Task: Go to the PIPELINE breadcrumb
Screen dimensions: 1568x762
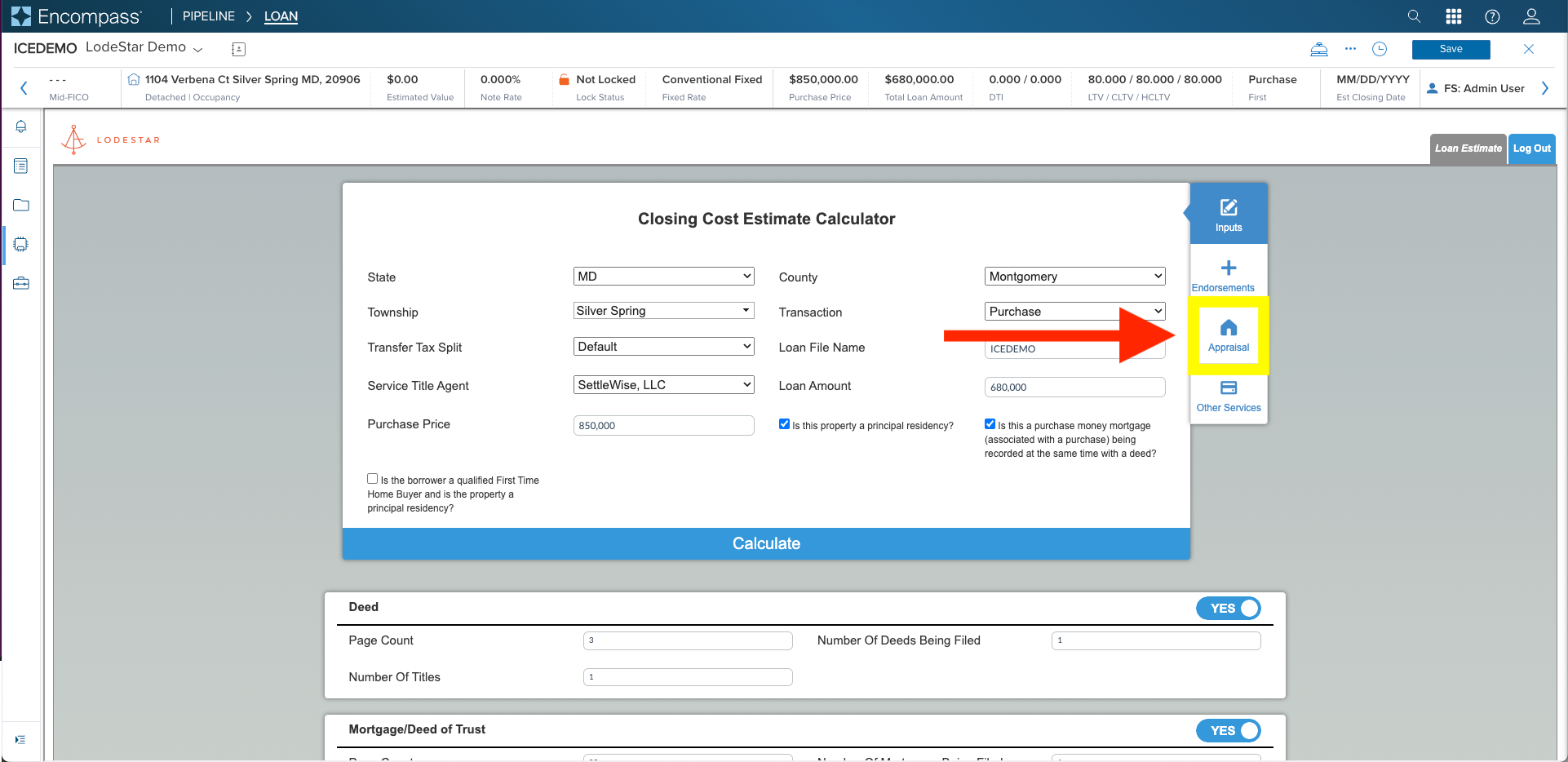Action: click(209, 16)
